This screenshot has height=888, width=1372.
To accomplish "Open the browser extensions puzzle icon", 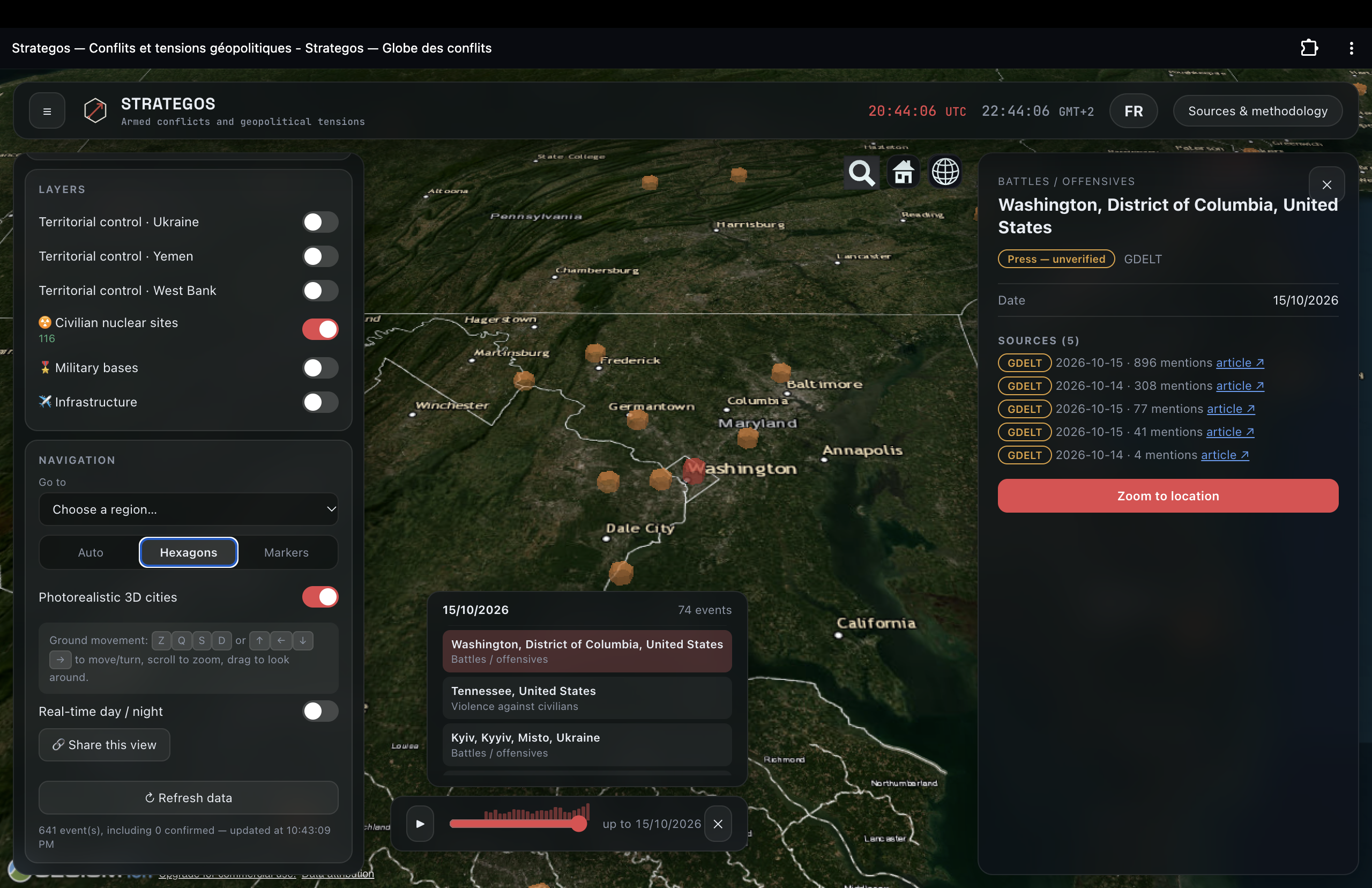I will tap(1309, 48).
